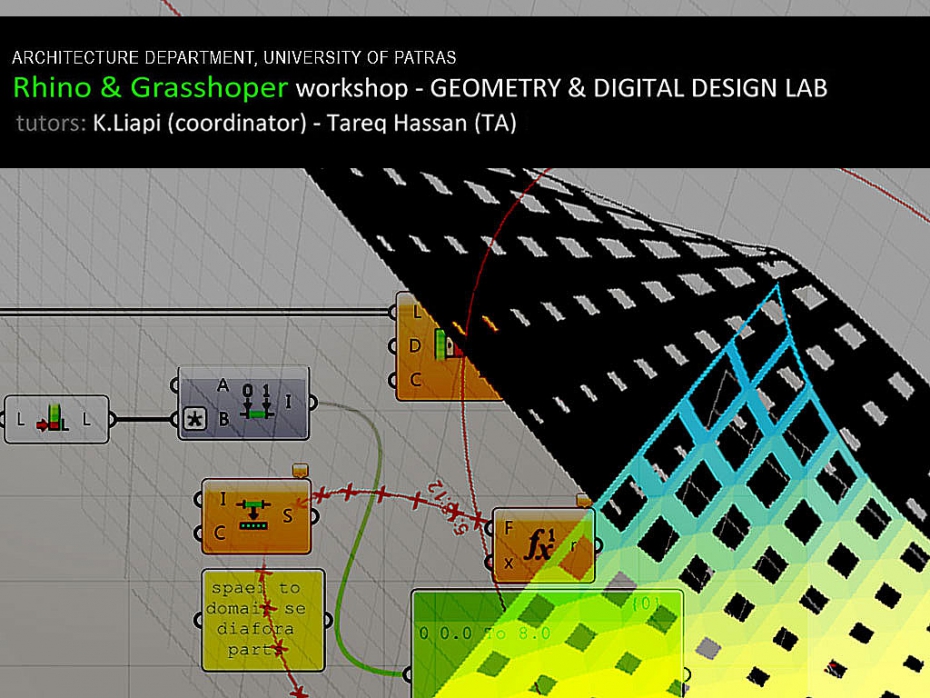Screen dimensions: 930x698
Task: Click the "{0}" path label in green panel
Action: [645, 604]
